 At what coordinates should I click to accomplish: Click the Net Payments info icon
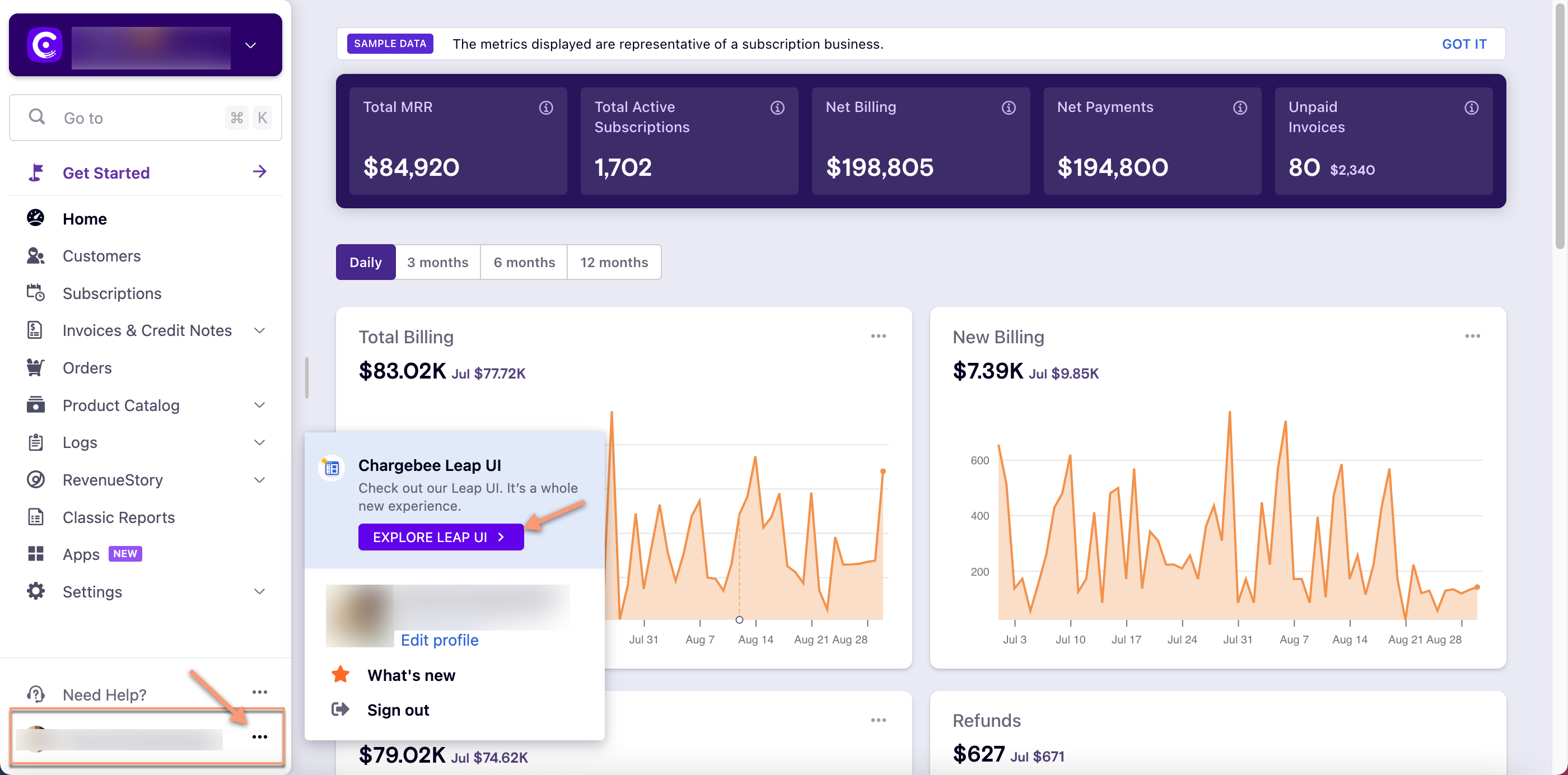1240,108
